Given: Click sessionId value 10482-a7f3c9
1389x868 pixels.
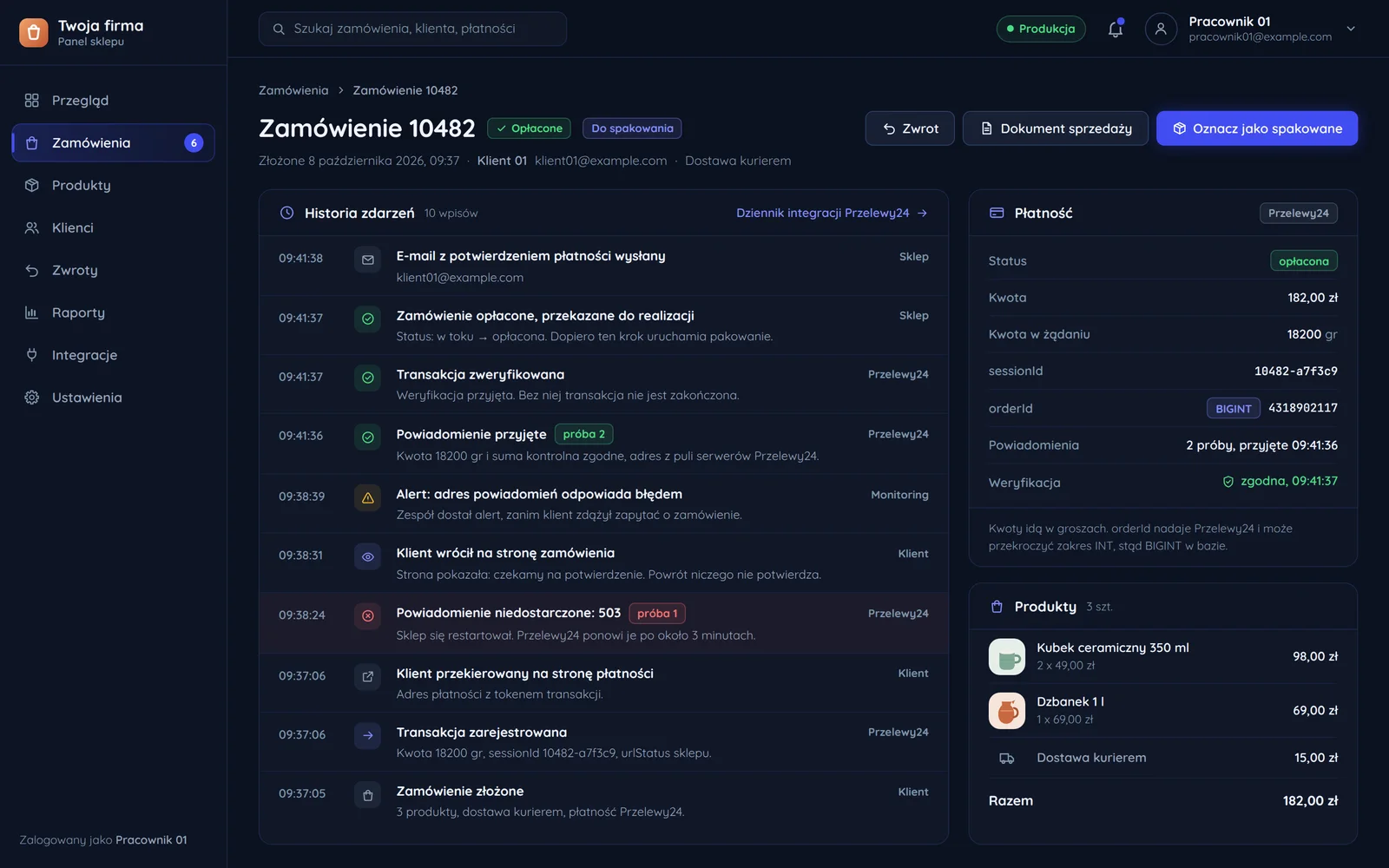Looking at the screenshot, I should 1296,372.
